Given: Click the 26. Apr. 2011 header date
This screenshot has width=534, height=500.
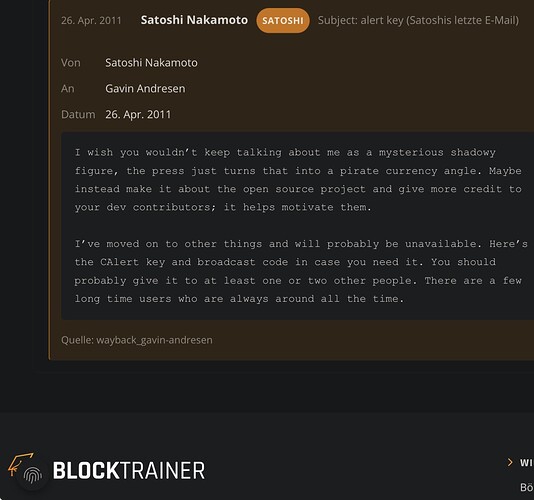Looking at the screenshot, I should [91, 20].
